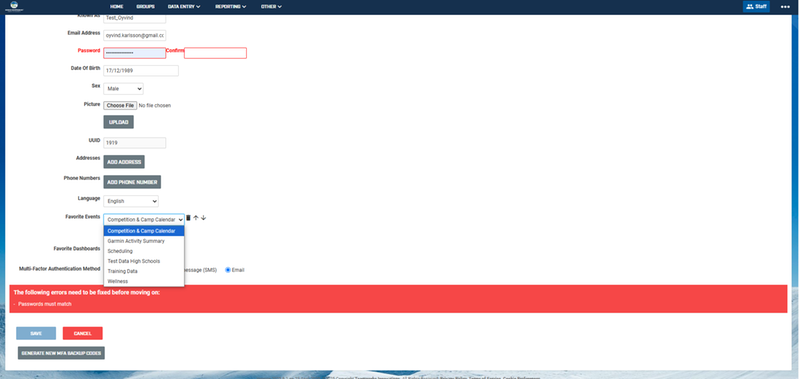This screenshot has width=799, height=379.
Task: Click the site logo in the navbar
Action: [13, 7]
